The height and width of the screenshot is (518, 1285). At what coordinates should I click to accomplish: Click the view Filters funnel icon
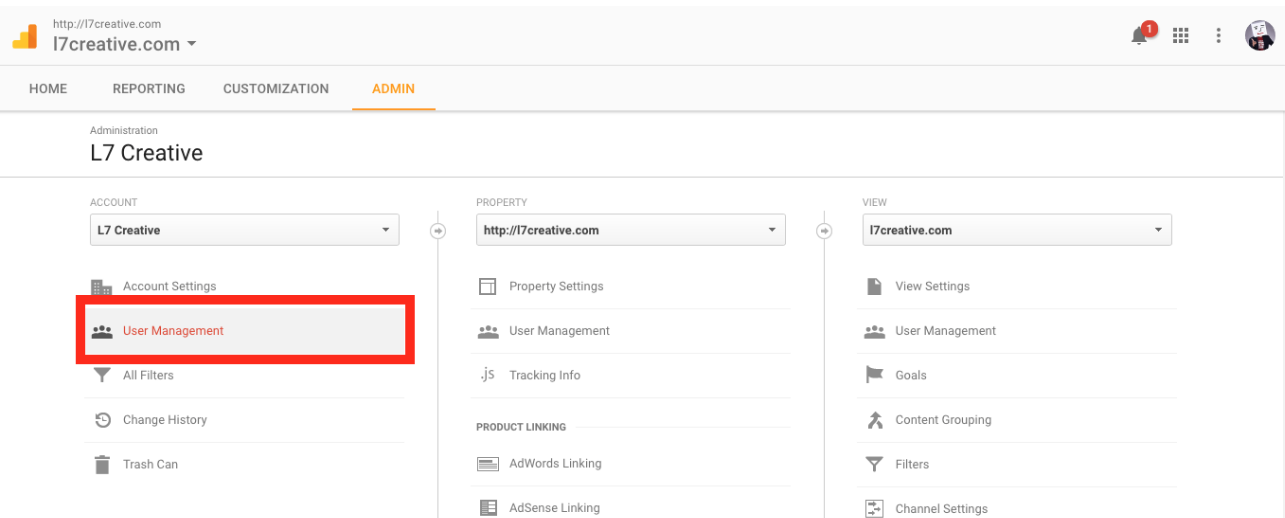874,464
